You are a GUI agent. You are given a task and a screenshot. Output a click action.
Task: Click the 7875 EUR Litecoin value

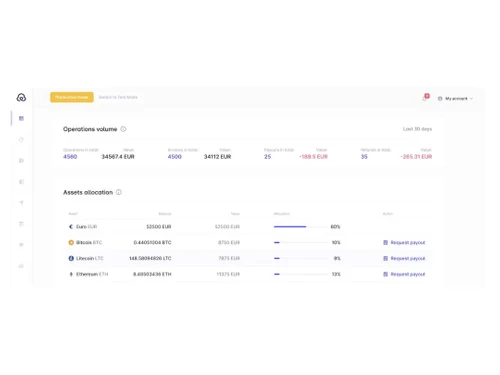click(229, 258)
